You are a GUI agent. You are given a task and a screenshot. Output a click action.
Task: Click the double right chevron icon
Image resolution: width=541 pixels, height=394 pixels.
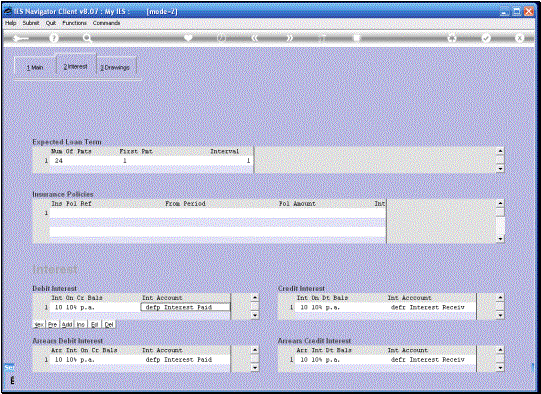pyautogui.click(x=289, y=38)
